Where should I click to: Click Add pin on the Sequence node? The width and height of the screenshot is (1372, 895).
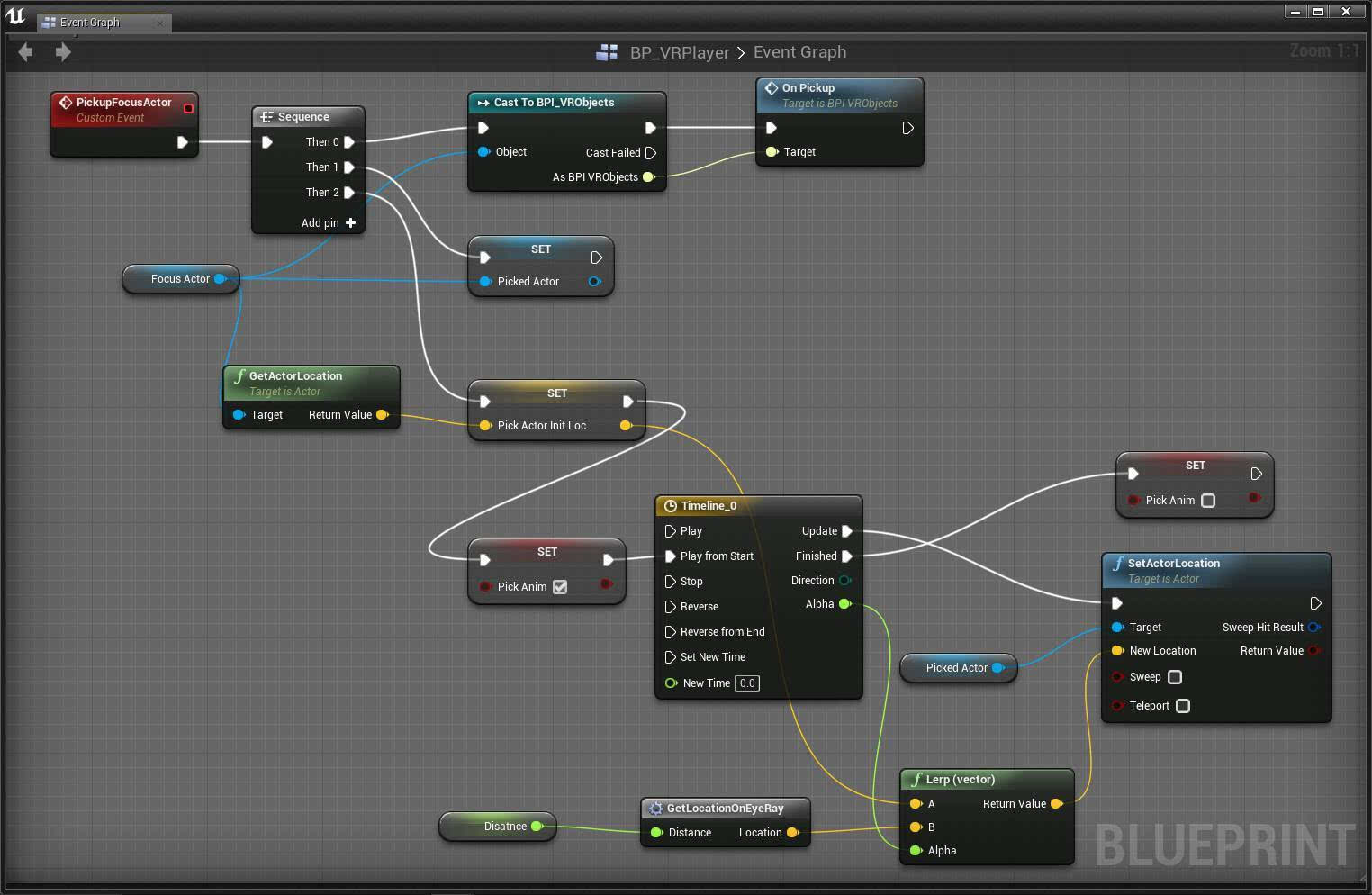(329, 223)
